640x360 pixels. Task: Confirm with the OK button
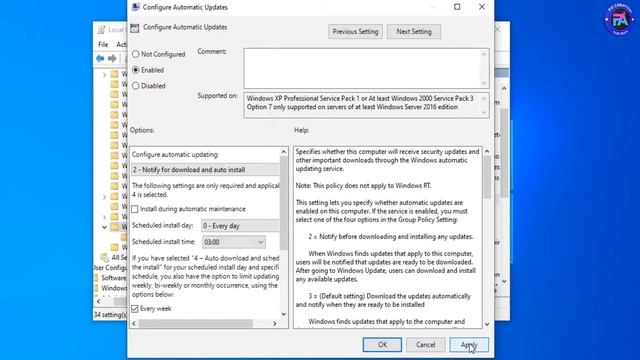(x=382, y=344)
